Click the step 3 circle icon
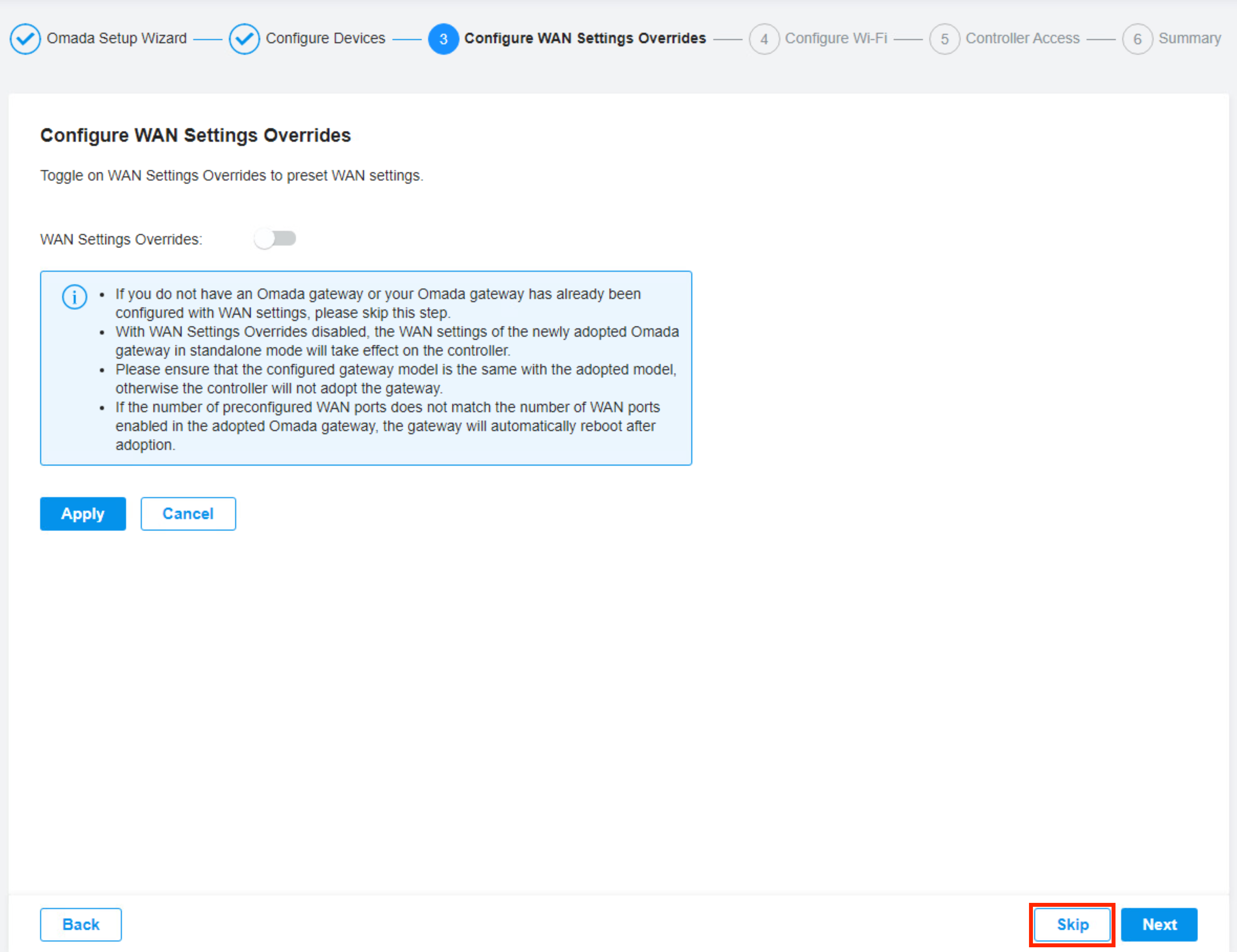 pos(443,39)
